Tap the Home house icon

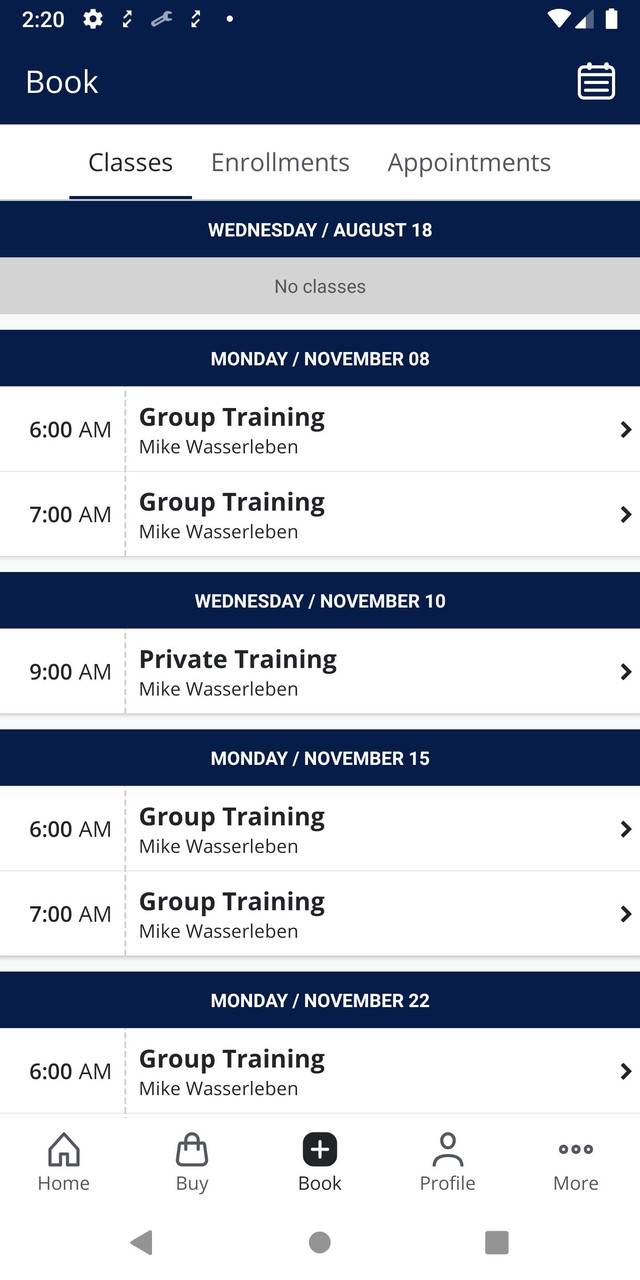click(x=63, y=1150)
